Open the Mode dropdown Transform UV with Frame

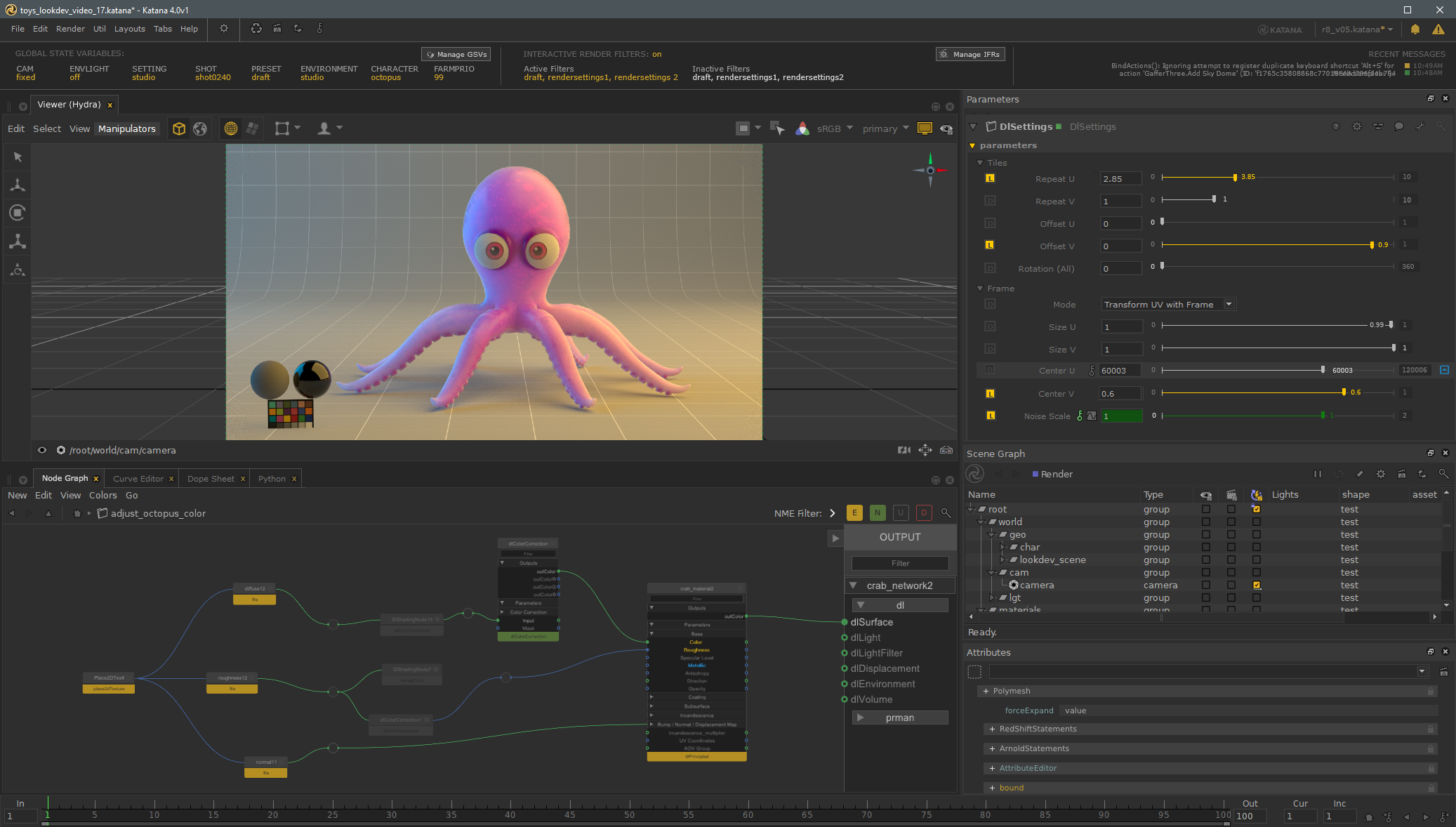click(1167, 305)
